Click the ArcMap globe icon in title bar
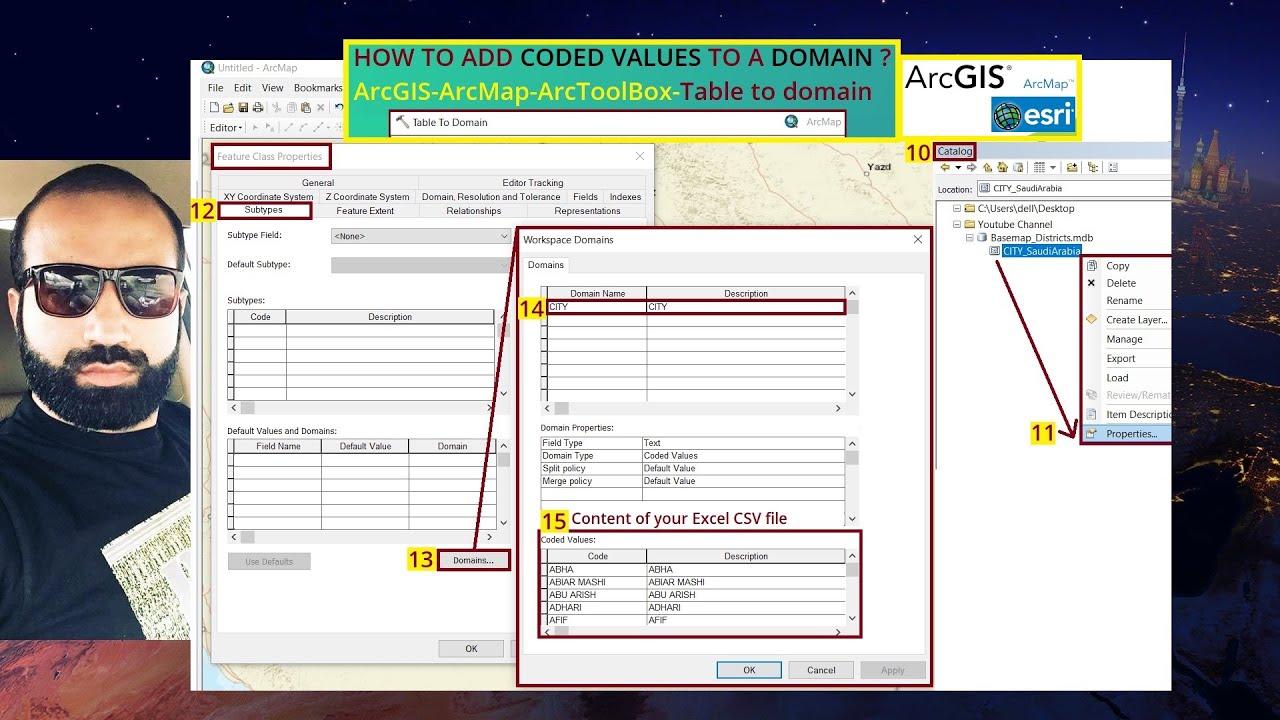The height and width of the screenshot is (720, 1280). (208, 68)
